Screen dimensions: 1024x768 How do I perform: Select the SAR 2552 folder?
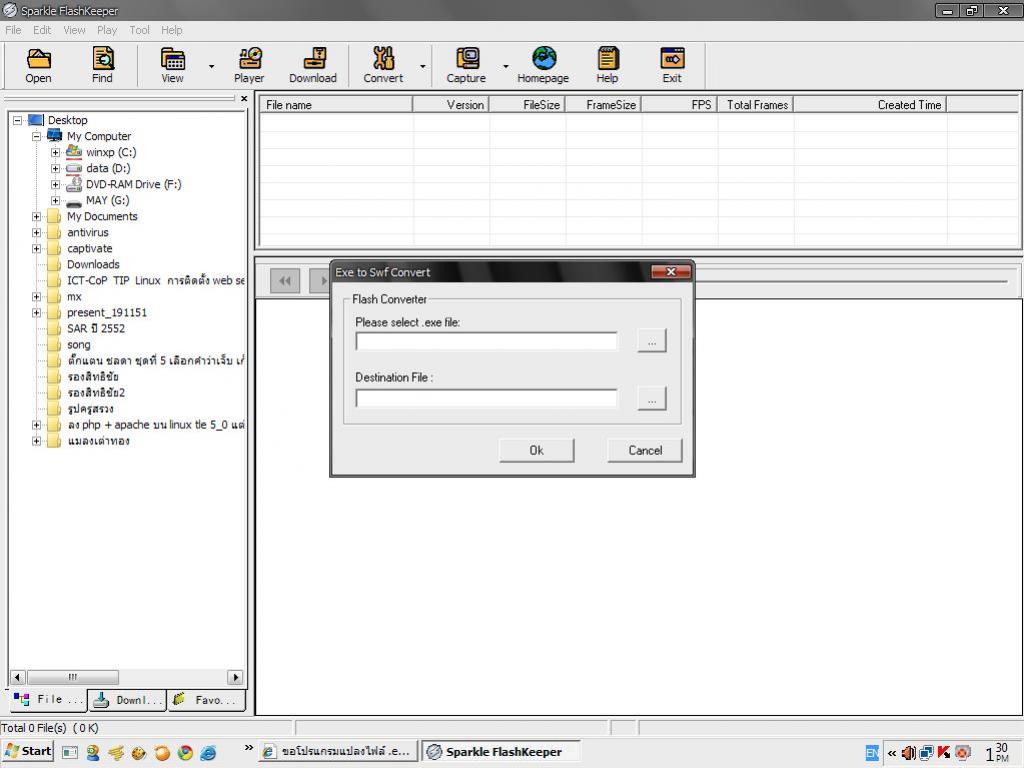[x=95, y=328]
